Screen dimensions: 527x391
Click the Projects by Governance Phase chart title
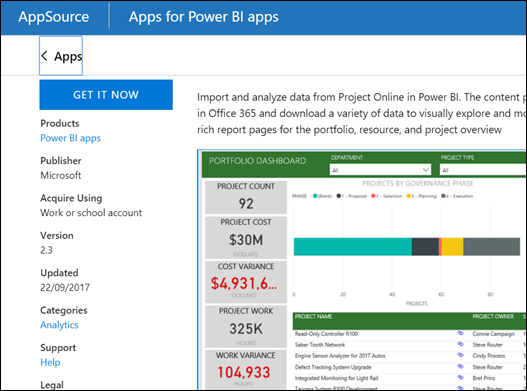point(418,184)
